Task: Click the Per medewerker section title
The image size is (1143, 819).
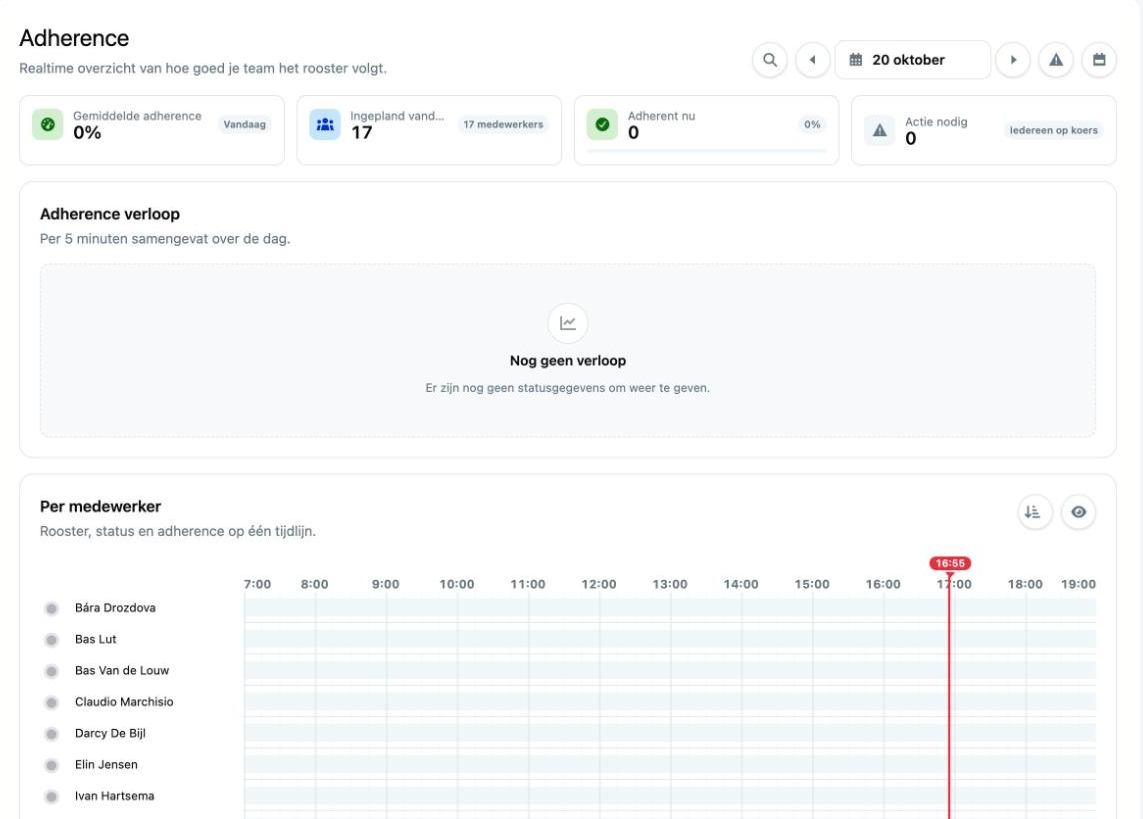Action: [x=101, y=506]
